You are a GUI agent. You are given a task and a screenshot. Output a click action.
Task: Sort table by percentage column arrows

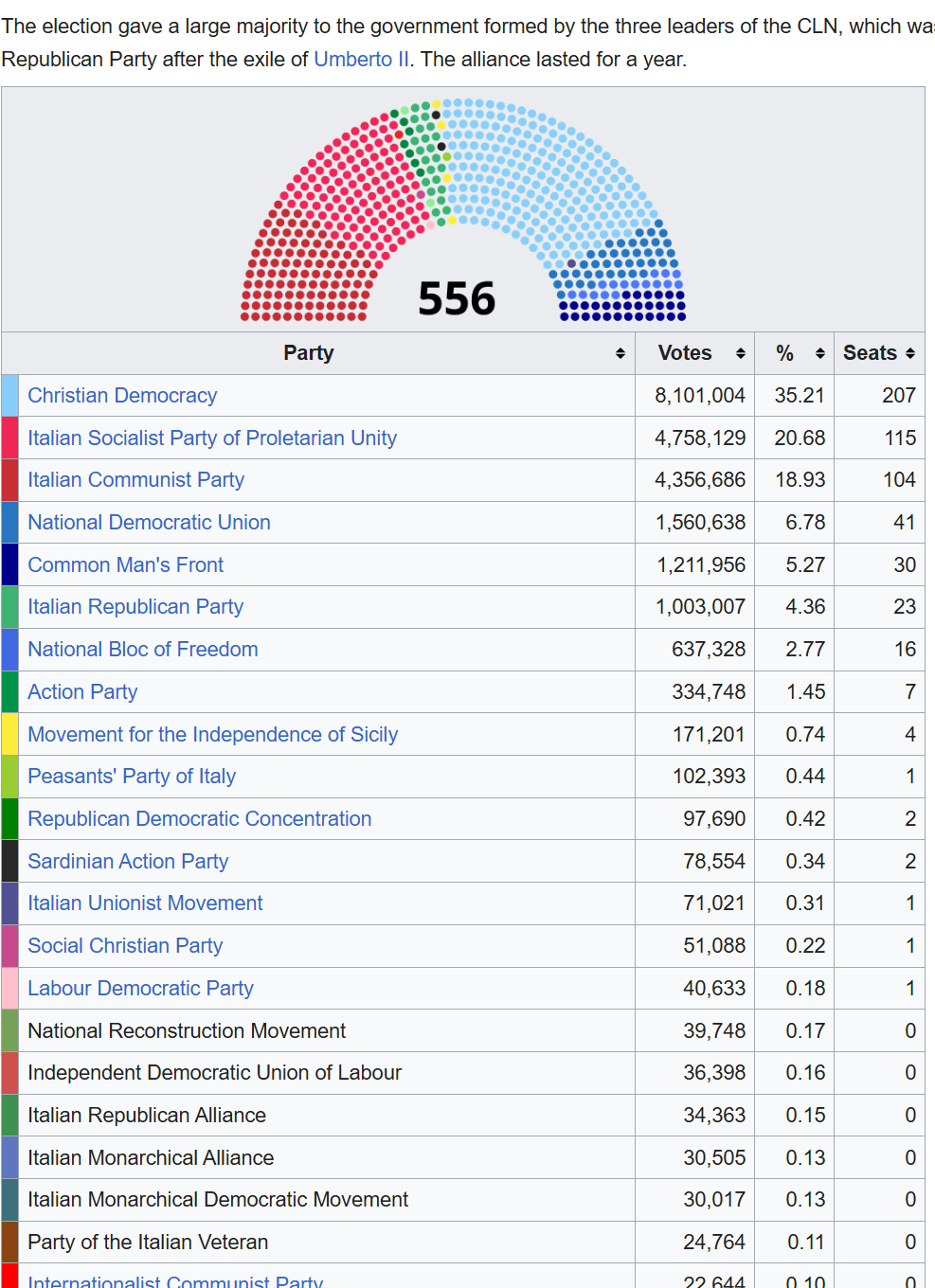[x=819, y=353]
